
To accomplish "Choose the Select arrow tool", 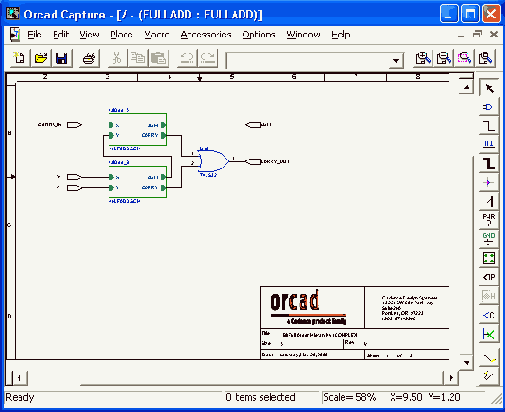I will point(489,88).
